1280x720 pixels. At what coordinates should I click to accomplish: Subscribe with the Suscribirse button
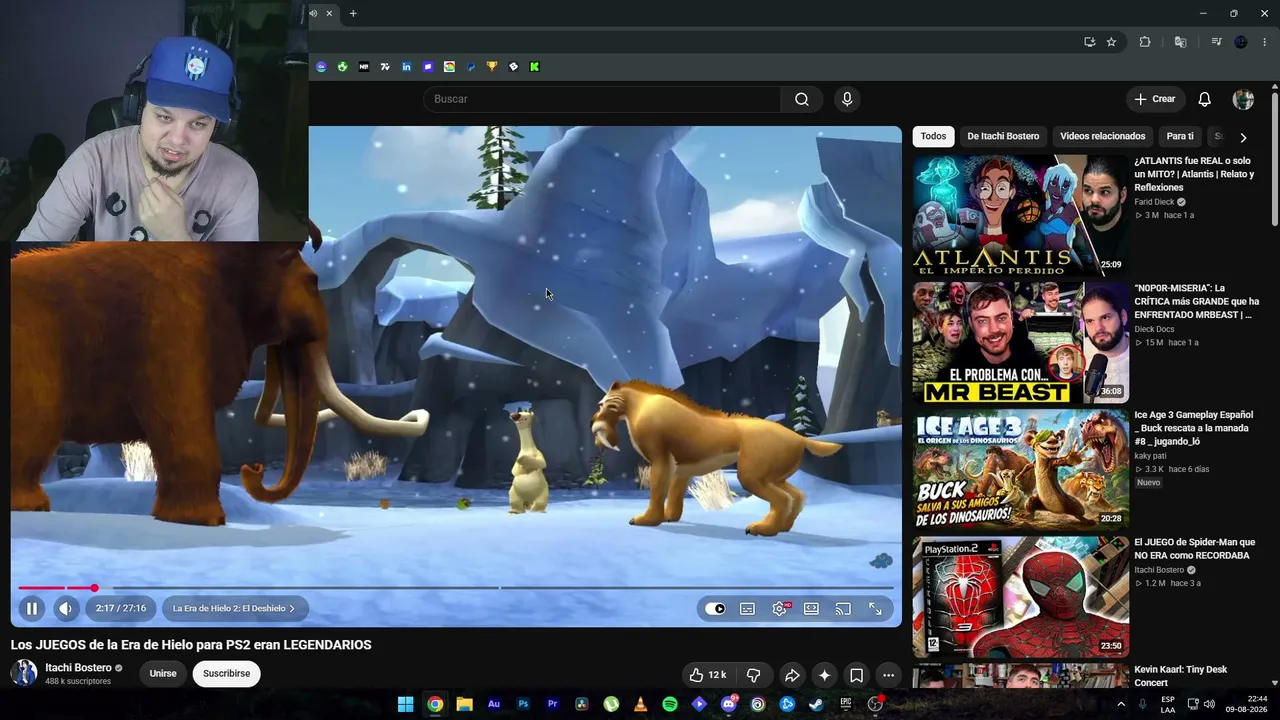tap(226, 674)
